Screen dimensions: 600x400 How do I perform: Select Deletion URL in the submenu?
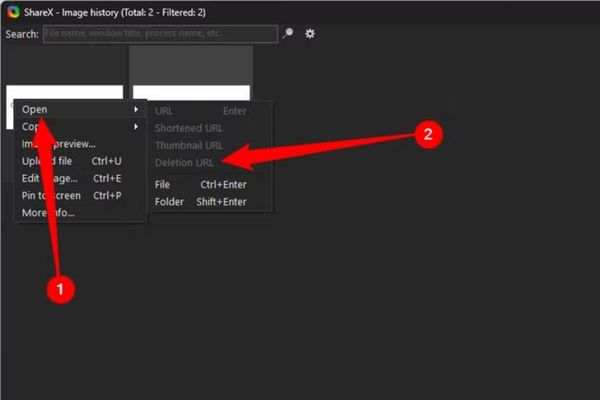pyautogui.click(x=210, y=163)
